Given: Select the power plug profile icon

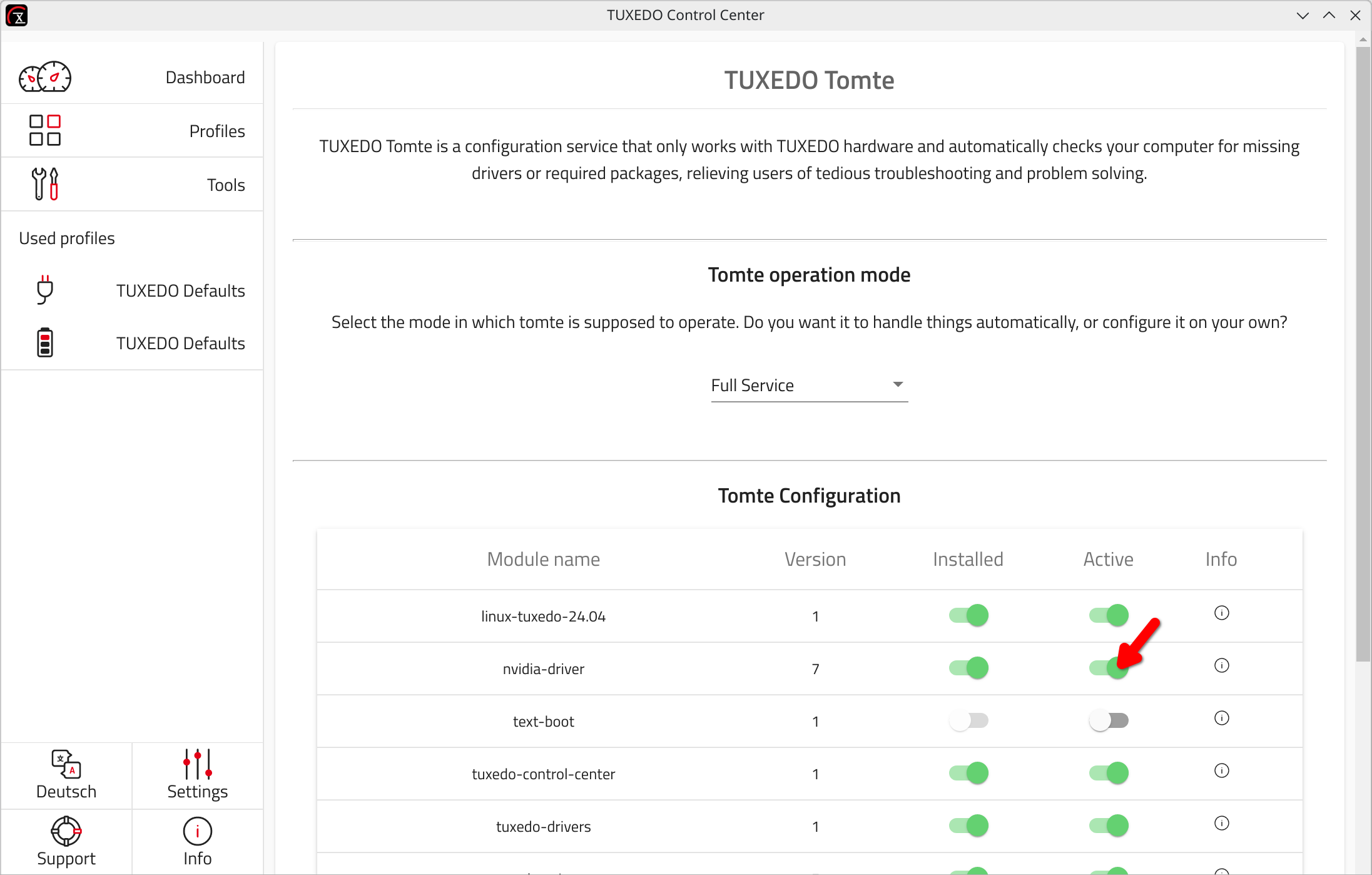Looking at the screenshot, I should [x=45, y=290].
